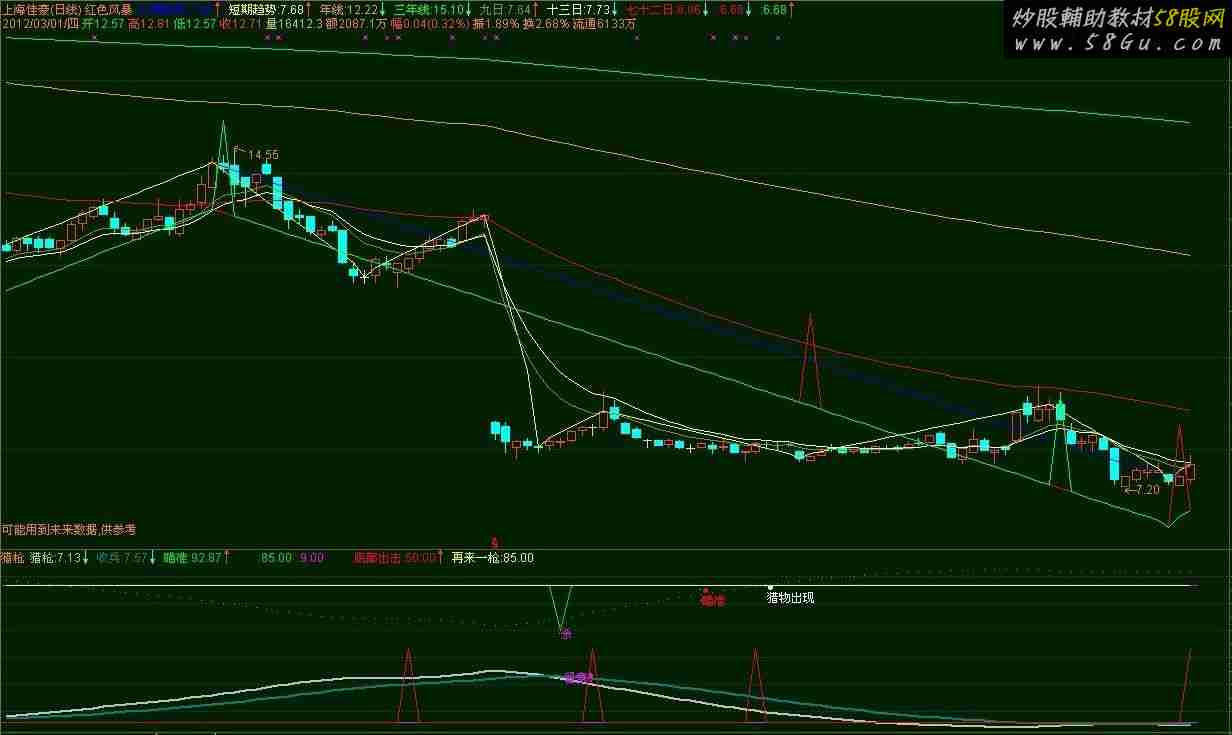Screen dimensions: 1232x735
Task: Click the red number 4 marker
Action: pos(495,541)
